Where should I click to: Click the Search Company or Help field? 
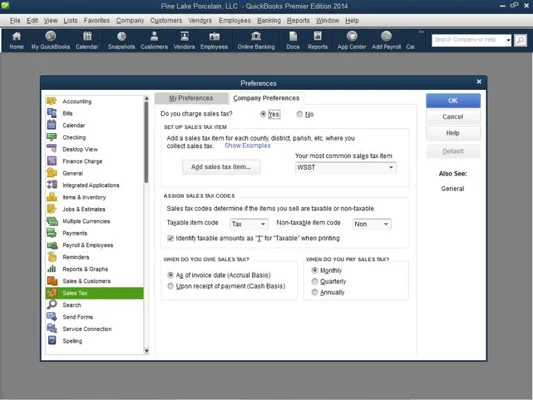point(468,40)
